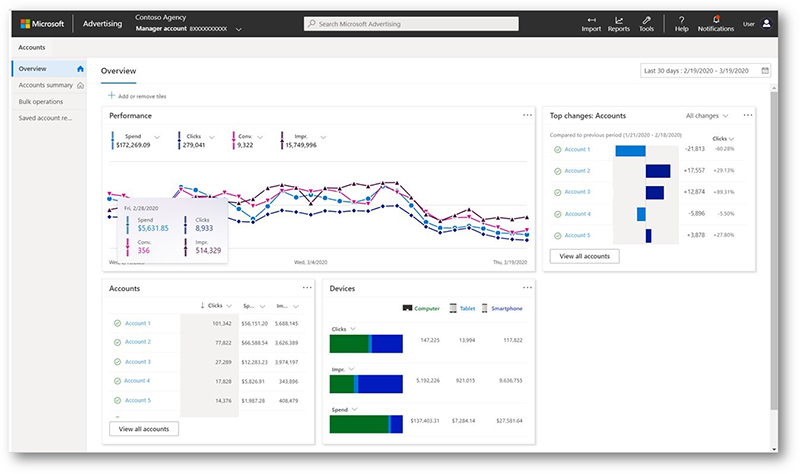The height and width of the screenshot is (474, 800).
Task: Click the sort arrow on Clicks column
Action: [203, 305]
